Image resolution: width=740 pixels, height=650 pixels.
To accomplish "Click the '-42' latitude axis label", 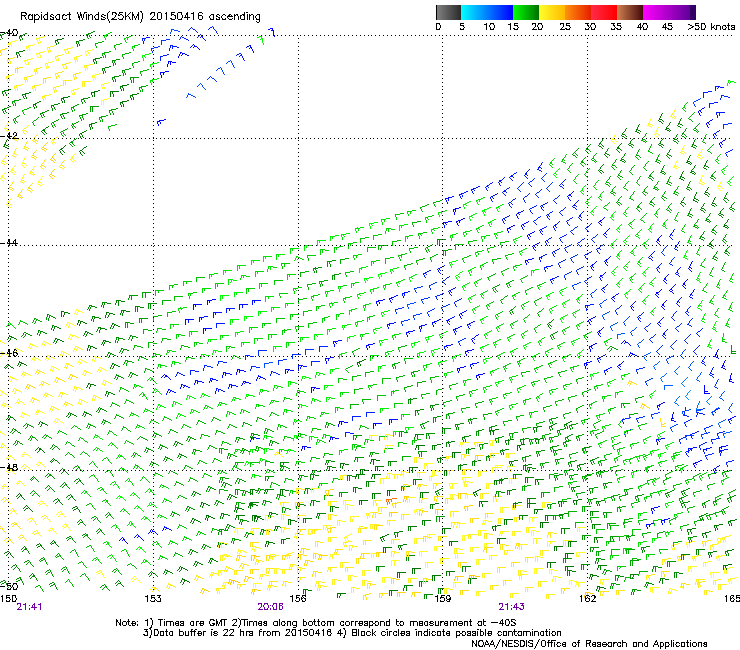I will (9, 135).
